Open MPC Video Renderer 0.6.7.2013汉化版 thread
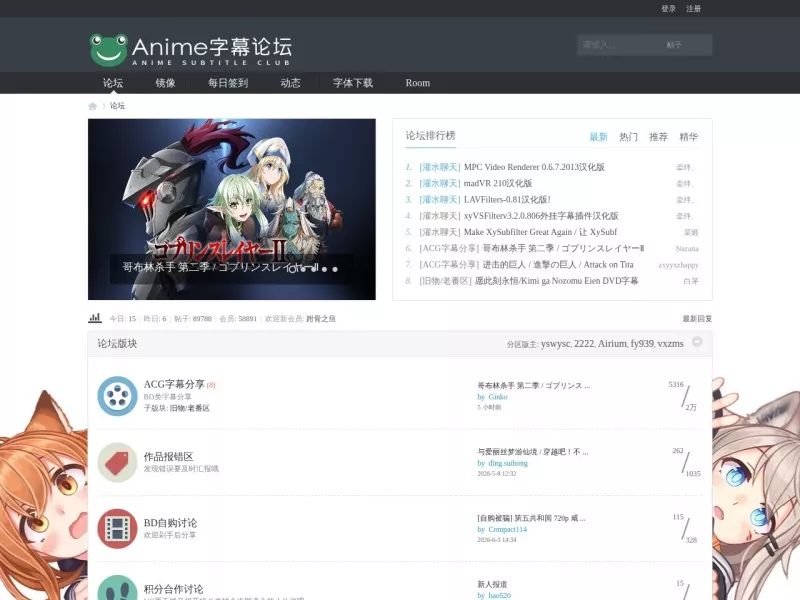 click(x=534, y=167)
